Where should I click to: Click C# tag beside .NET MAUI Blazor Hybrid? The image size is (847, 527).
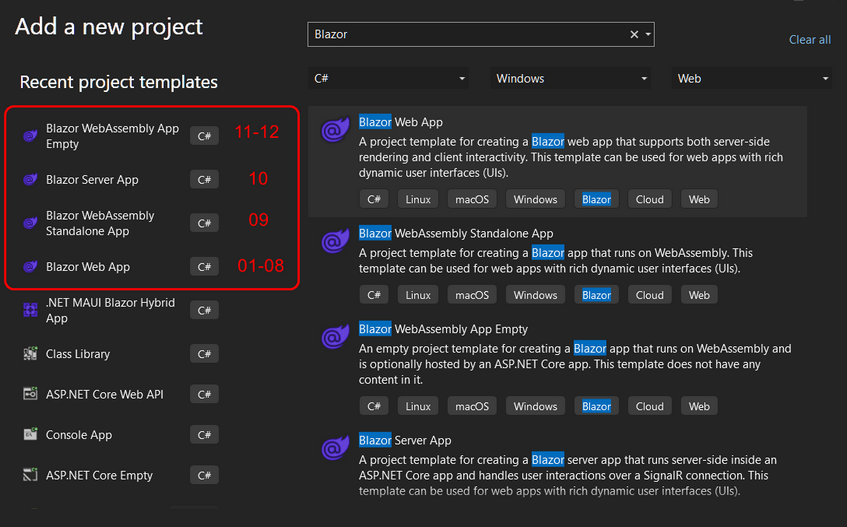(x=204, y=310)
